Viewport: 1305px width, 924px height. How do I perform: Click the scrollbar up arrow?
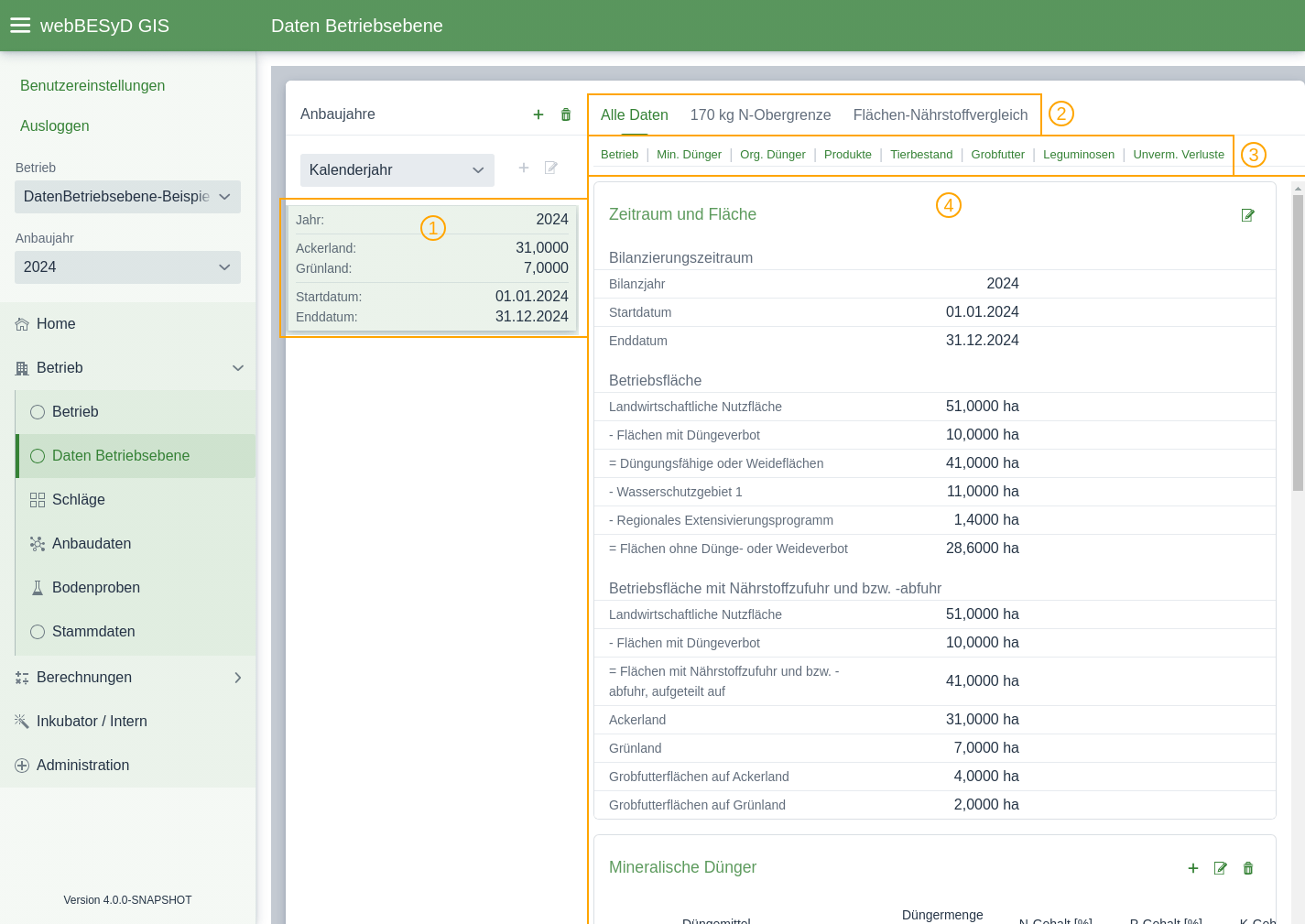click(1298, 189)
